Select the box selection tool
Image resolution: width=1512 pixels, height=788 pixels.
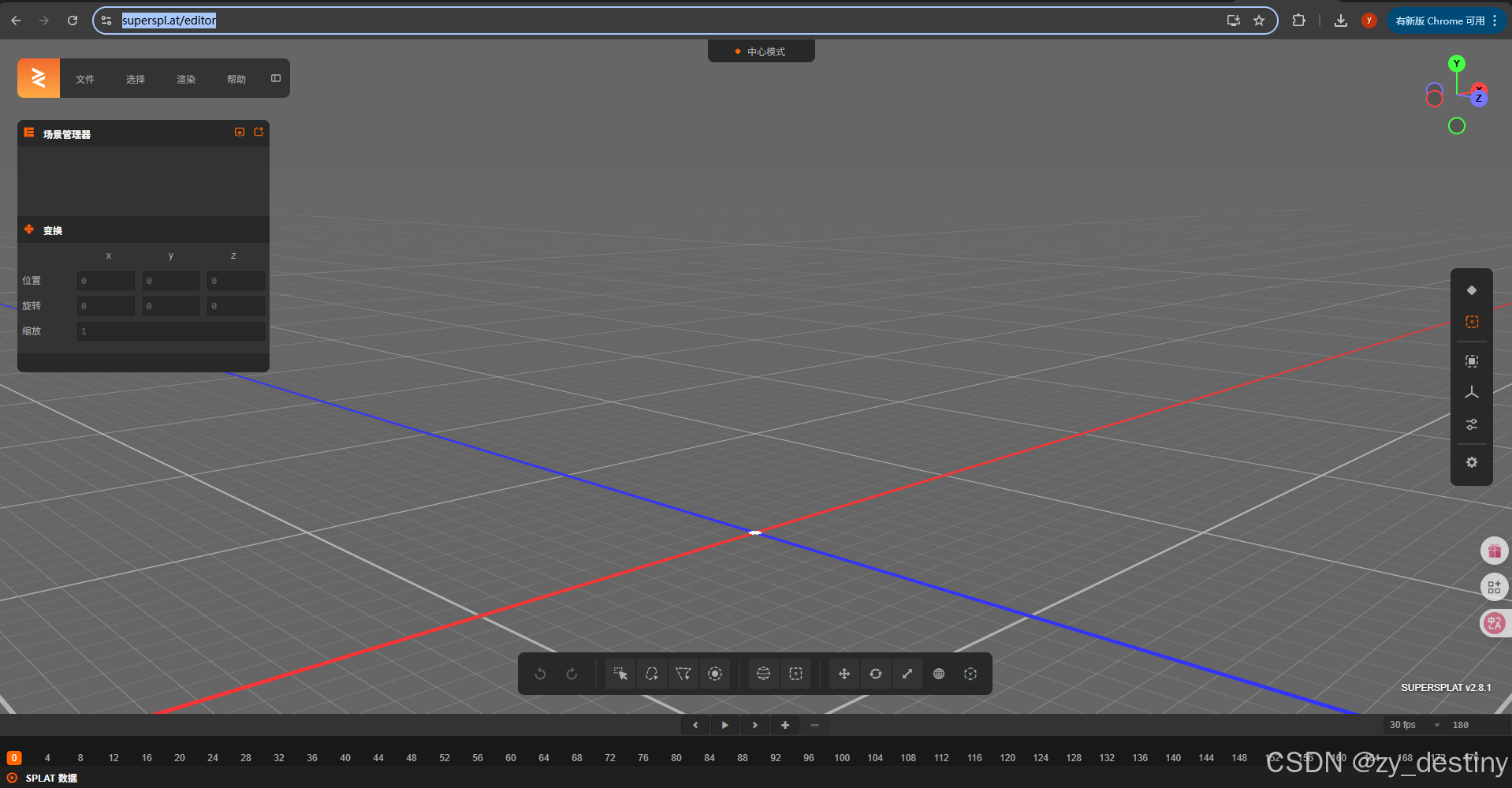click(796, 674)
